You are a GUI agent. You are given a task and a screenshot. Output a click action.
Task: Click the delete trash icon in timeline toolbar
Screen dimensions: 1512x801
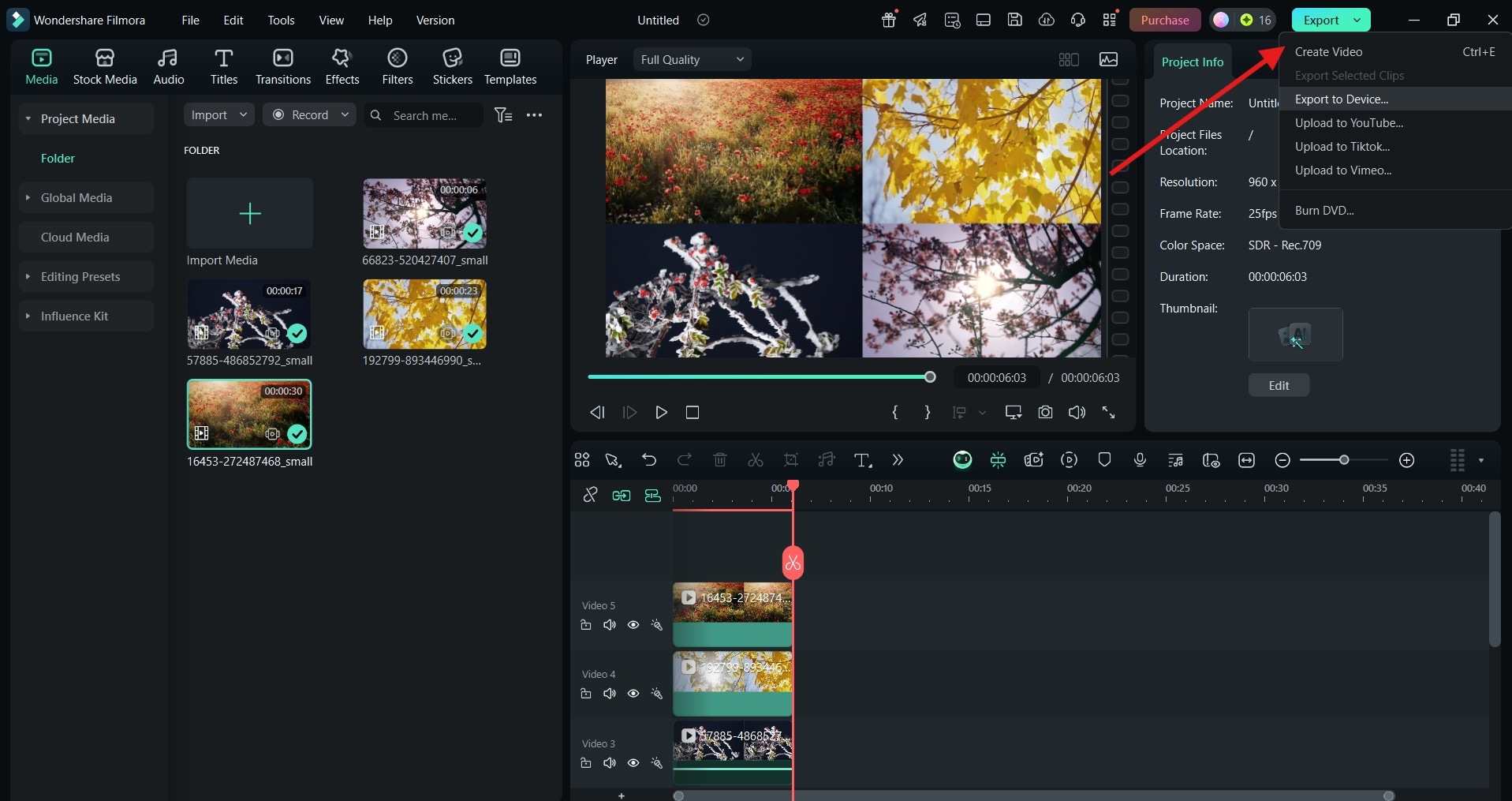click(719, 460)
